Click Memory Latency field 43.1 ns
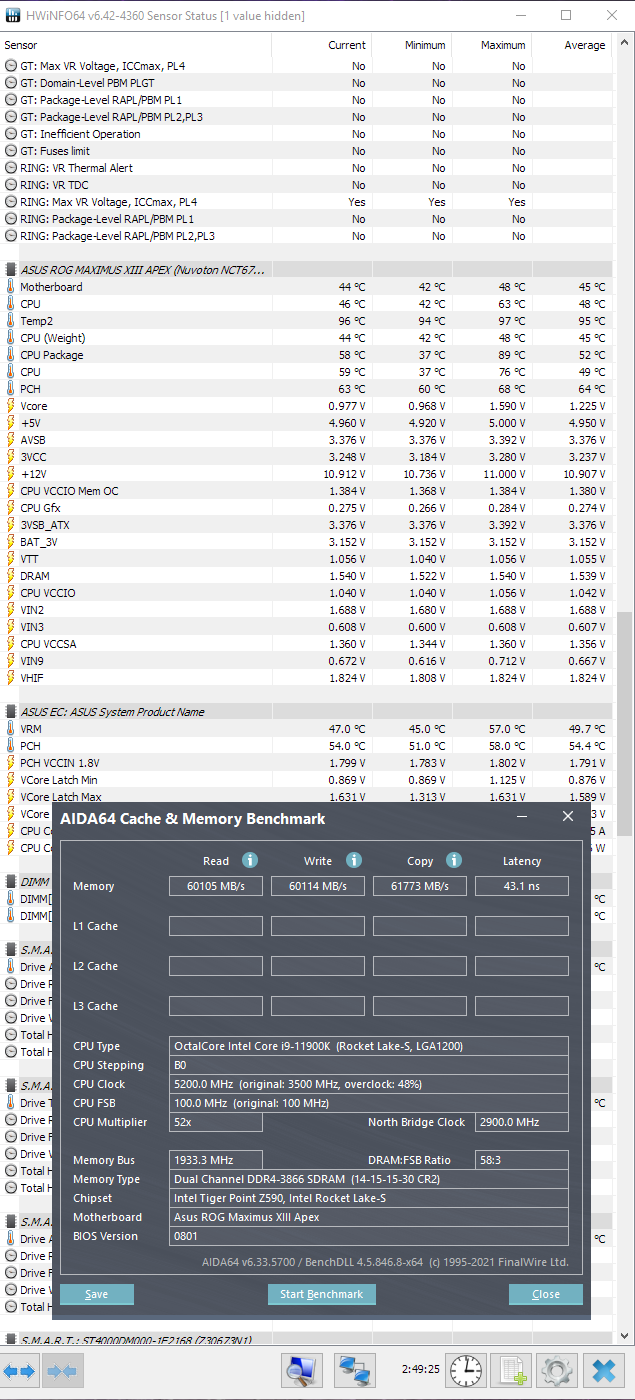635x1400 pixels. pyautogui.click(x=522, y=886)
